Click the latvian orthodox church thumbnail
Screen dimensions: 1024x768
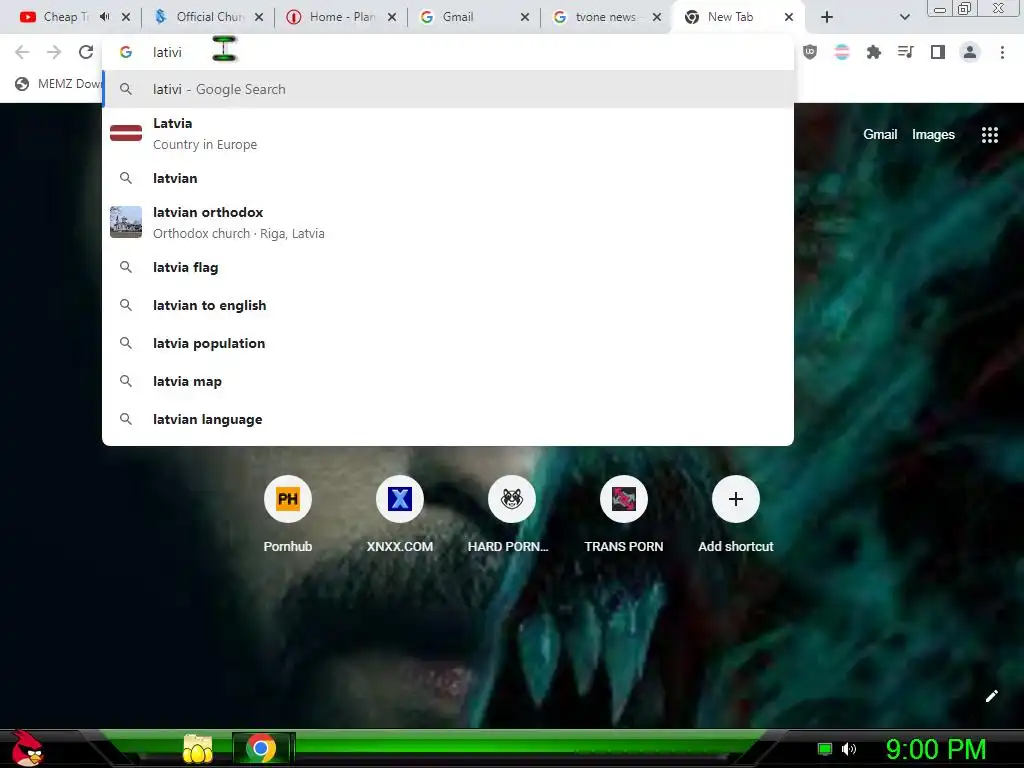click(126, 222)
